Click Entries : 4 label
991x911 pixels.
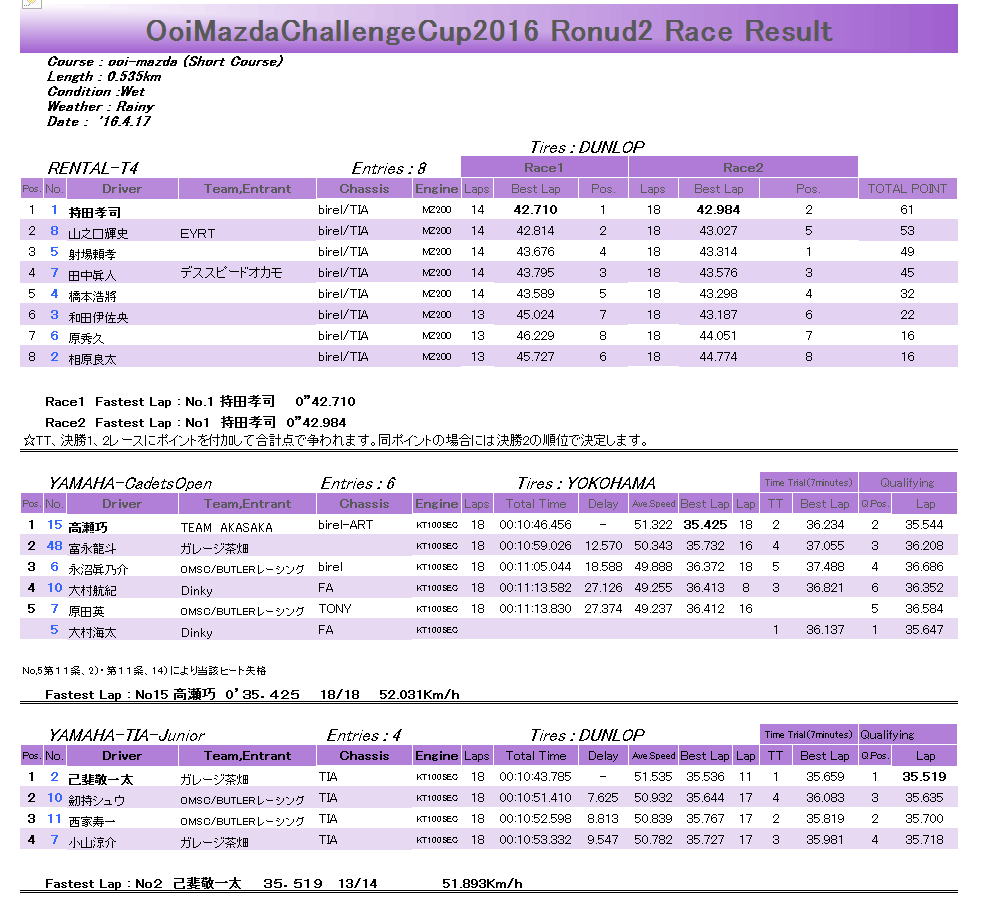364,735
